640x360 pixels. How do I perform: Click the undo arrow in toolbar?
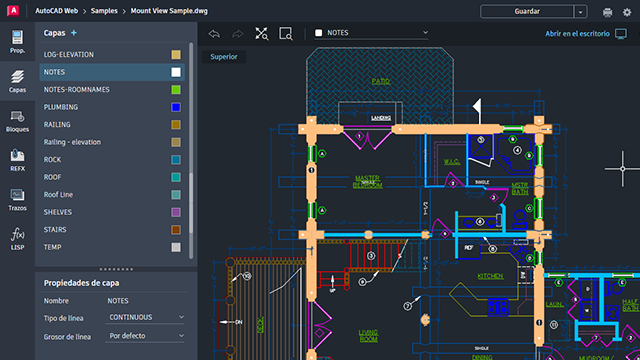coord(214,33)
